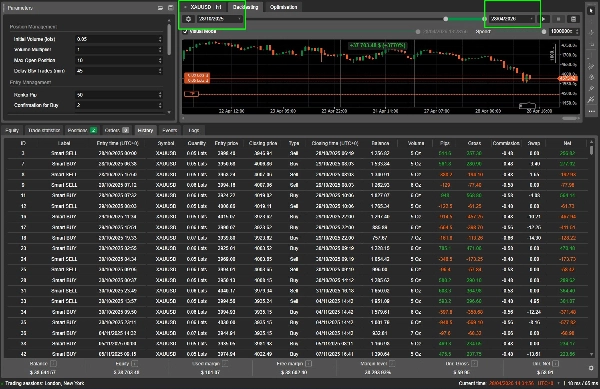This screenshot has height=389, width=600.
Task: Click the info icon next to Unr. Net
Action: [x=556, y=363]
